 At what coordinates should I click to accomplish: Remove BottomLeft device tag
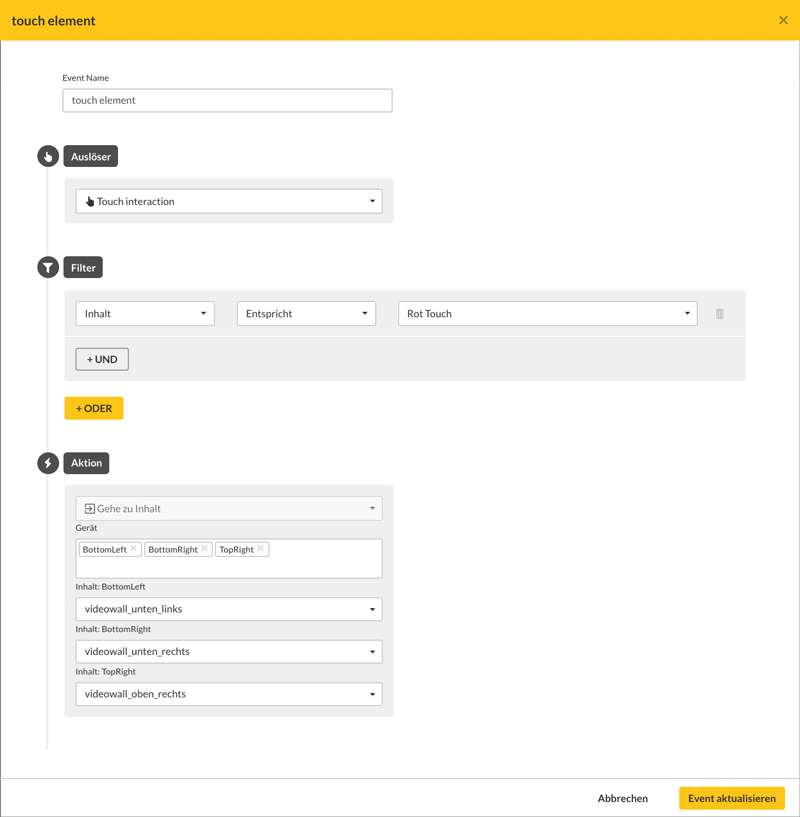(133, 548)
